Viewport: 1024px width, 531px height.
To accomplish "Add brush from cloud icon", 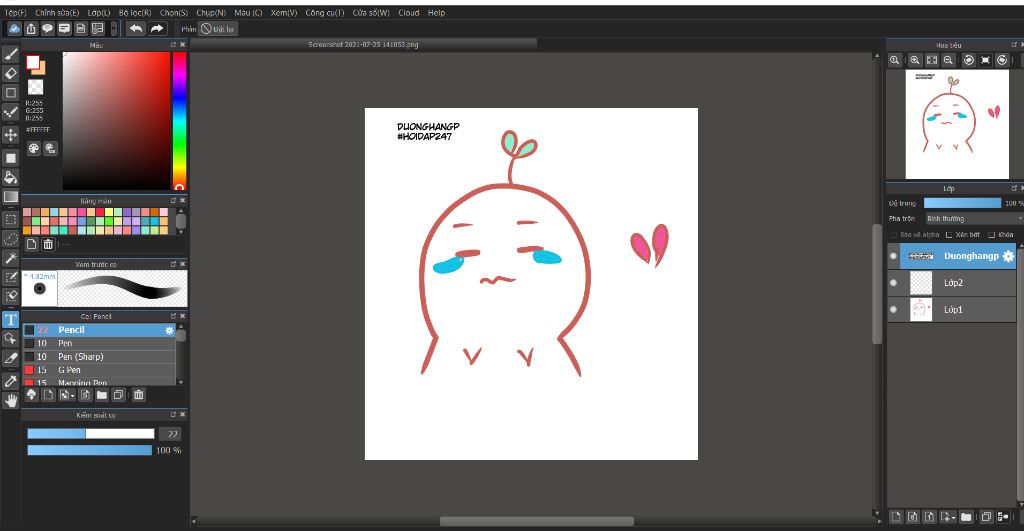I will tap(31, 394).
